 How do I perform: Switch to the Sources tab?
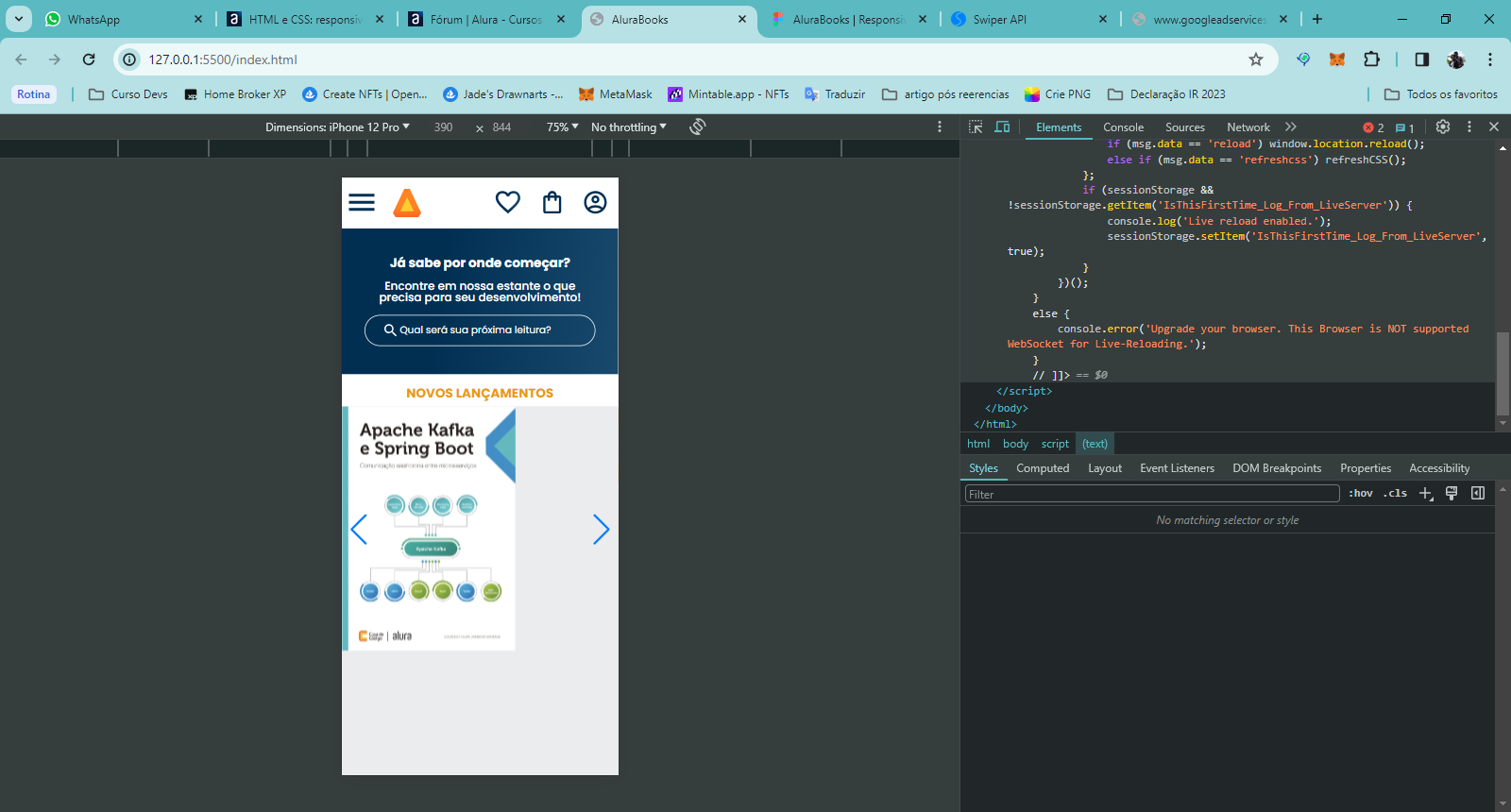tap(1185, 127)
